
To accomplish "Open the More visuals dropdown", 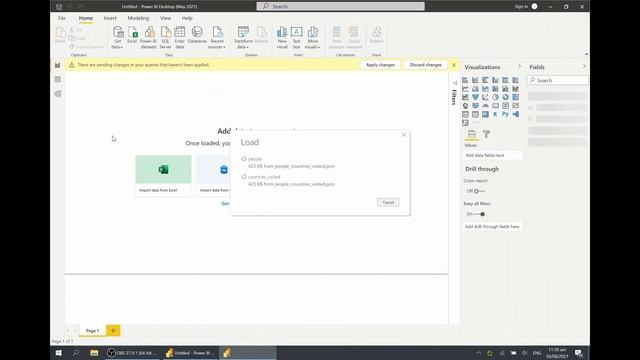I will (x=313, y=38).
